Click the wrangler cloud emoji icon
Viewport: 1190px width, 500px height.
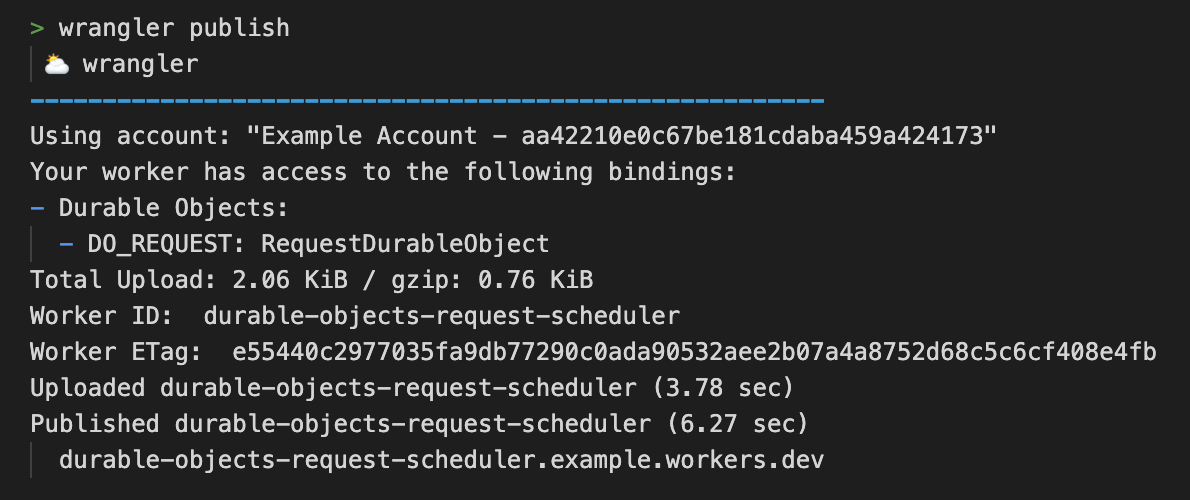(57, 64)
